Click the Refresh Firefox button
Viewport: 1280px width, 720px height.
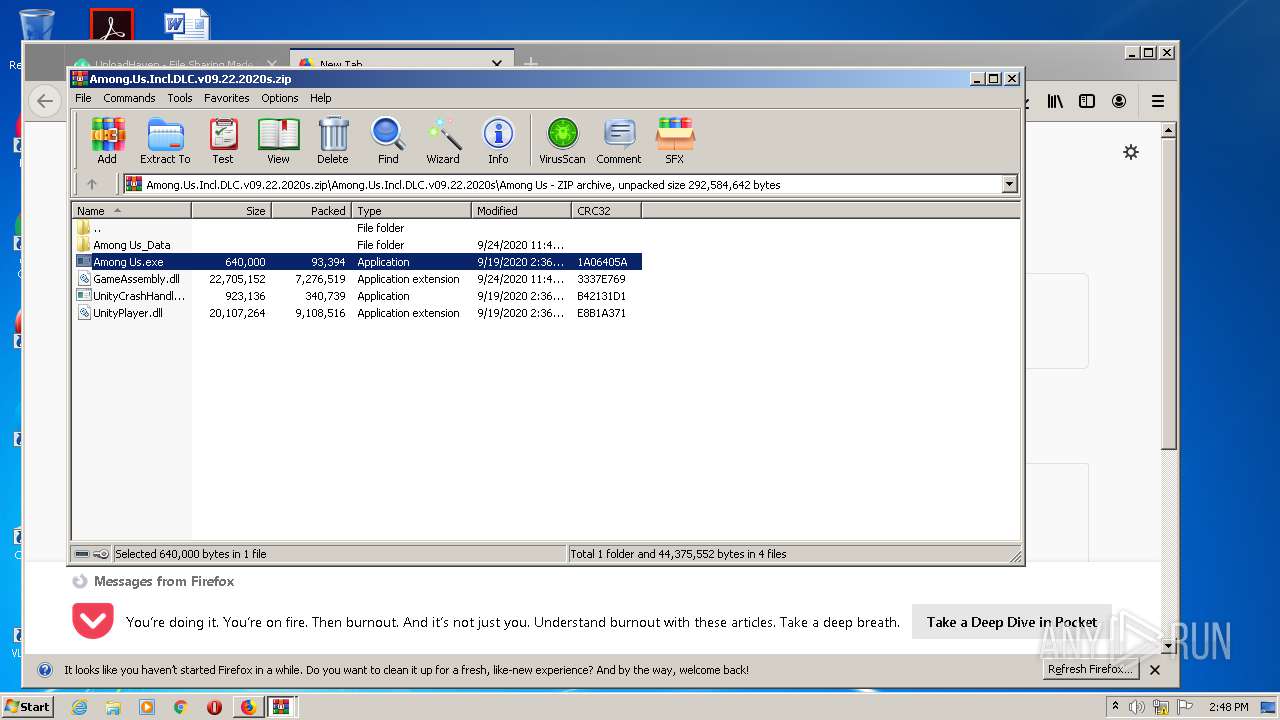pos(1090,670)
